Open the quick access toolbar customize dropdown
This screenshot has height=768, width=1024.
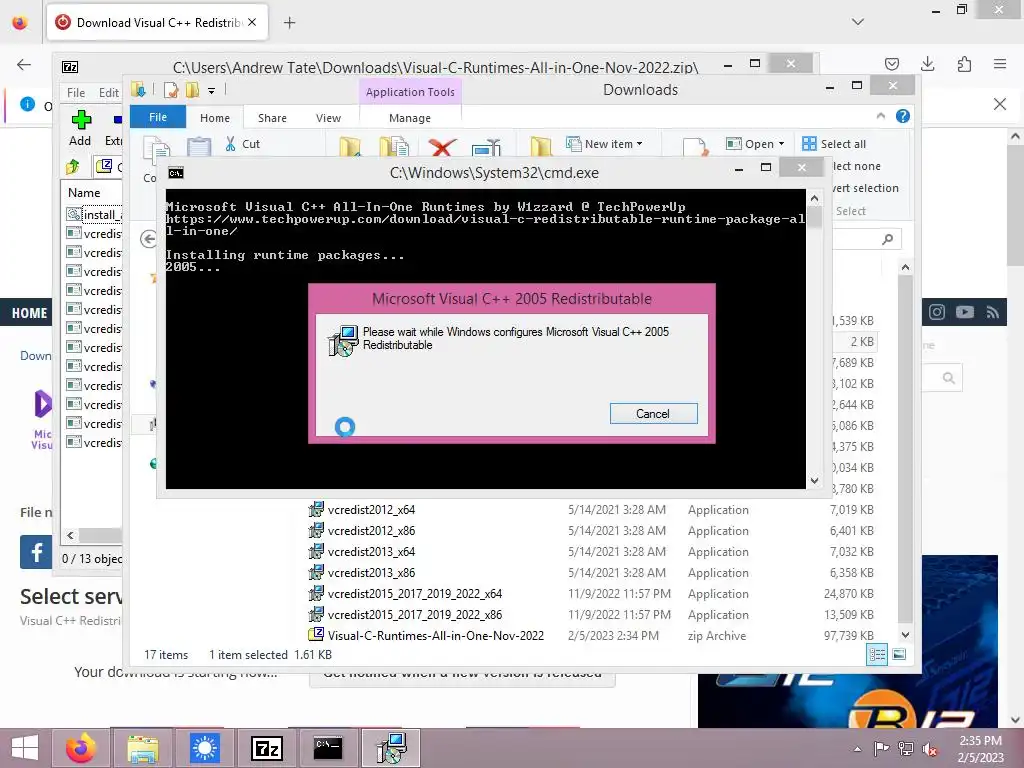tap(212, 90)
